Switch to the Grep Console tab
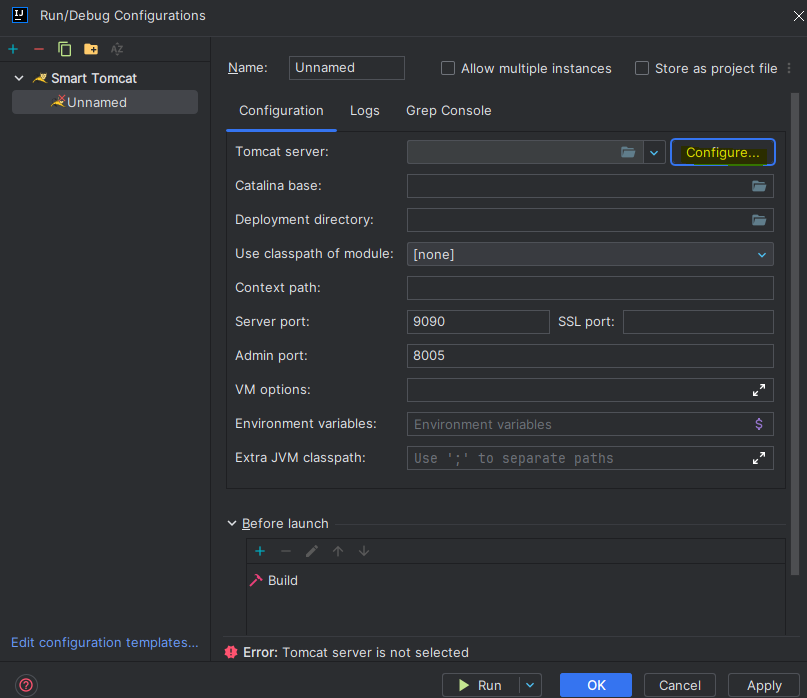 pos(448,111)
